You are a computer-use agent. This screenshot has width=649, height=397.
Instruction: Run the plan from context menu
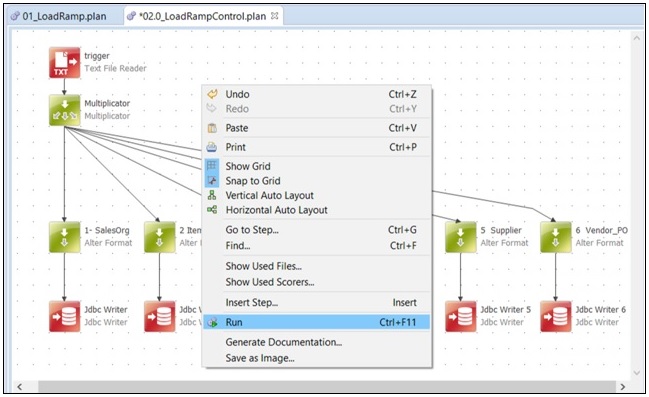[x=317, y=322]
